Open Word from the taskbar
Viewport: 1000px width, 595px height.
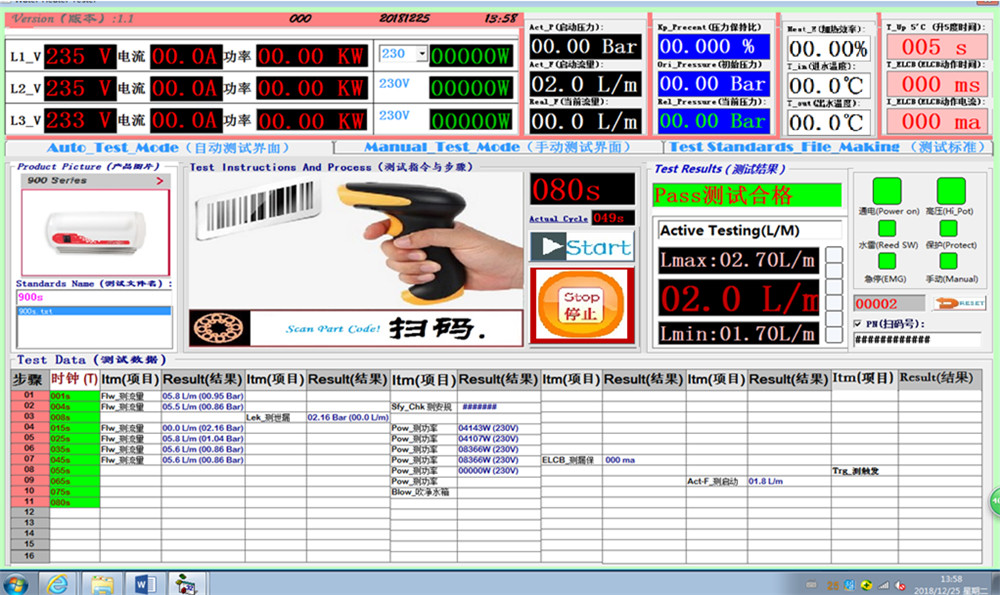click(x=141, y=583)
